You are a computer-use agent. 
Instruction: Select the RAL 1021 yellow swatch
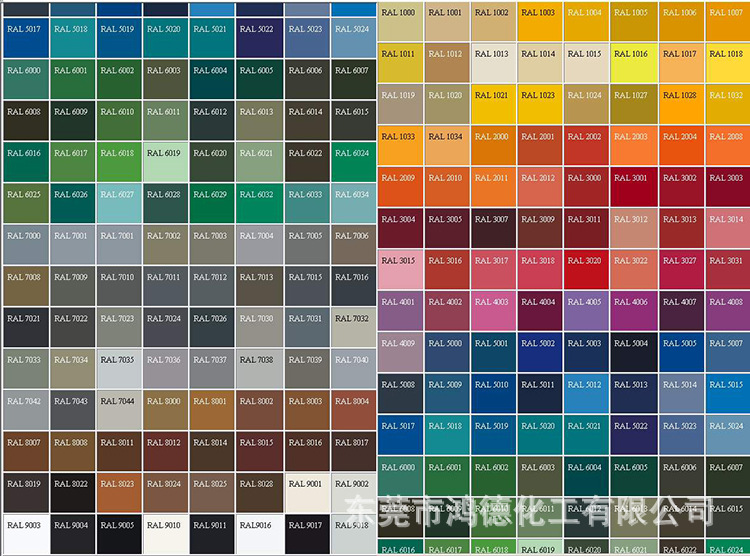(493, 104)
